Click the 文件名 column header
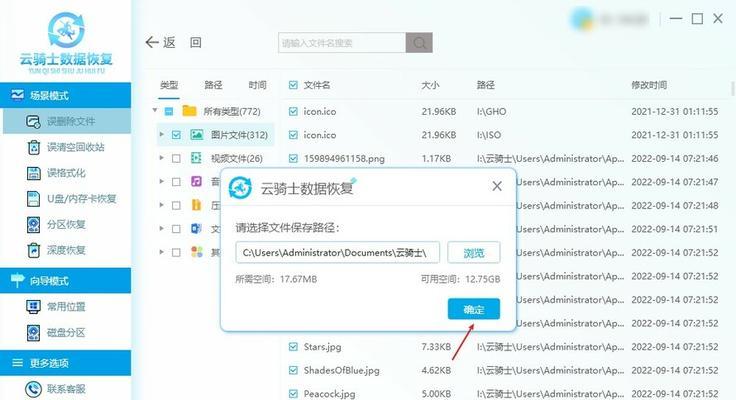 pos(317,85)
